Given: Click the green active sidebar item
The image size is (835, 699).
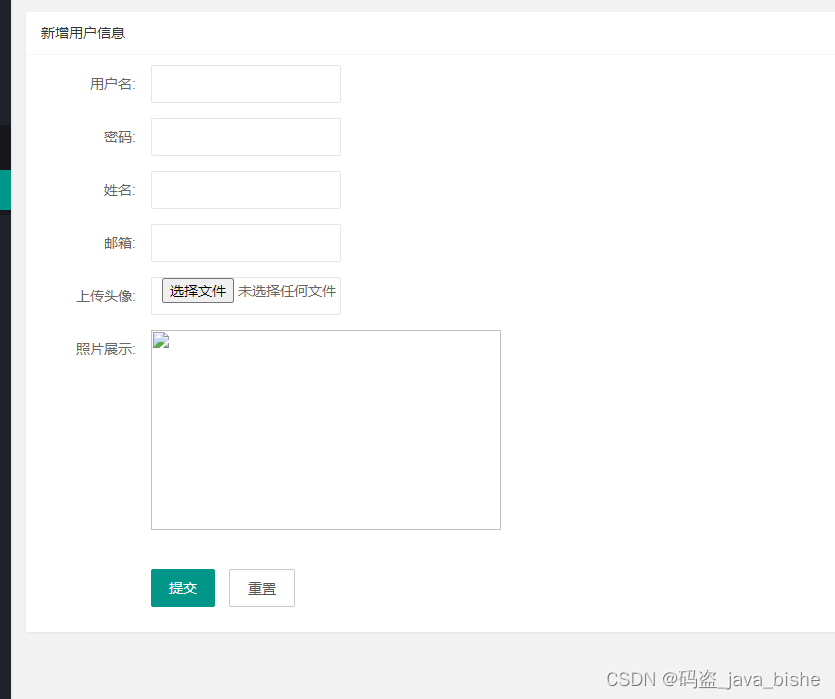Looking at the screenshot, I should tap(5, 190).
